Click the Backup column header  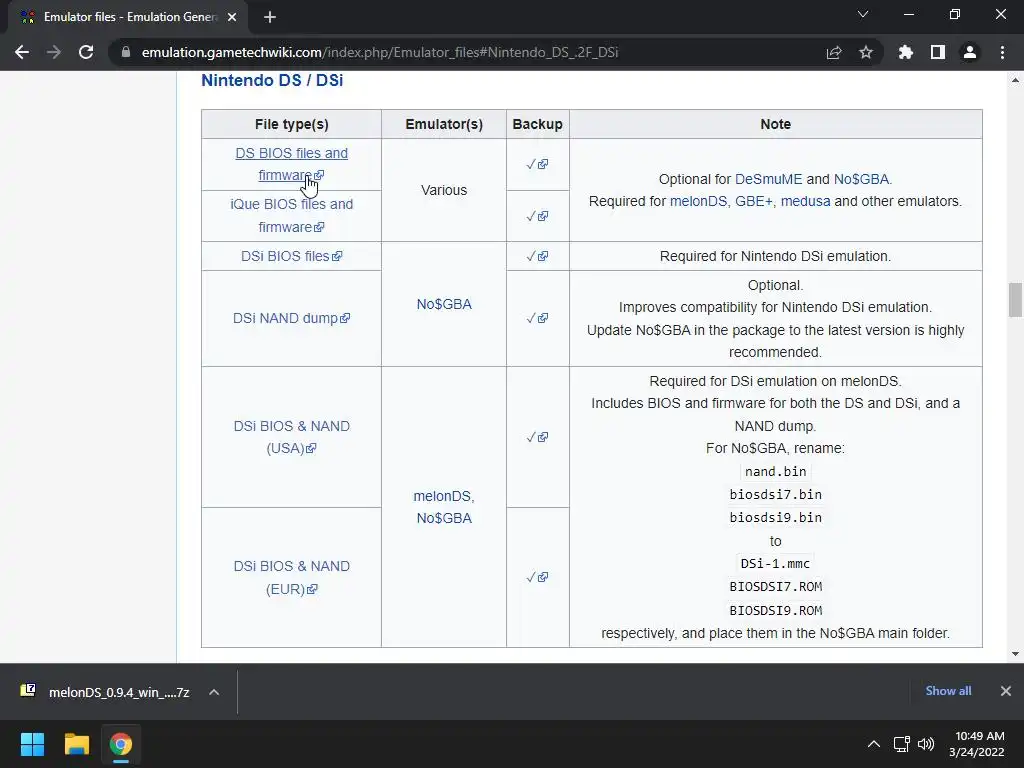[537, 124]
